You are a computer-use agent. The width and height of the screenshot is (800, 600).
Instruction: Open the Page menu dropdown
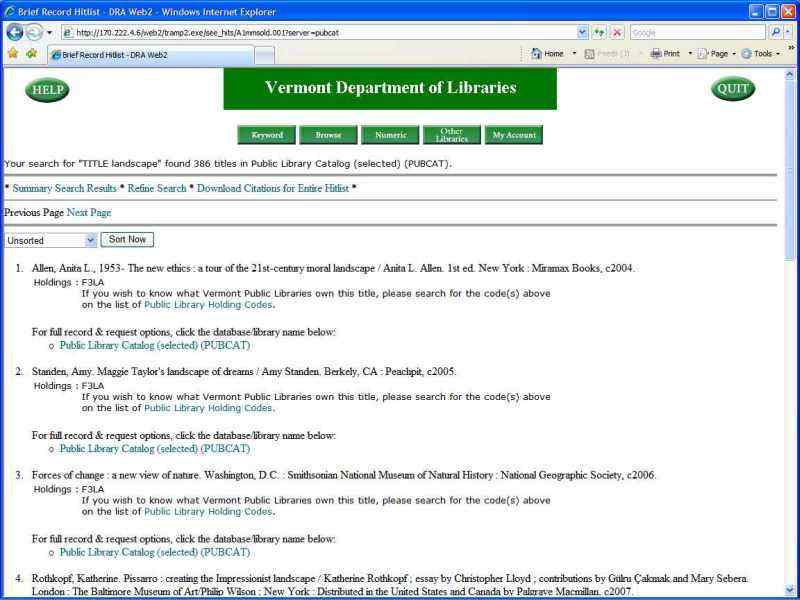tap(717, 54)
